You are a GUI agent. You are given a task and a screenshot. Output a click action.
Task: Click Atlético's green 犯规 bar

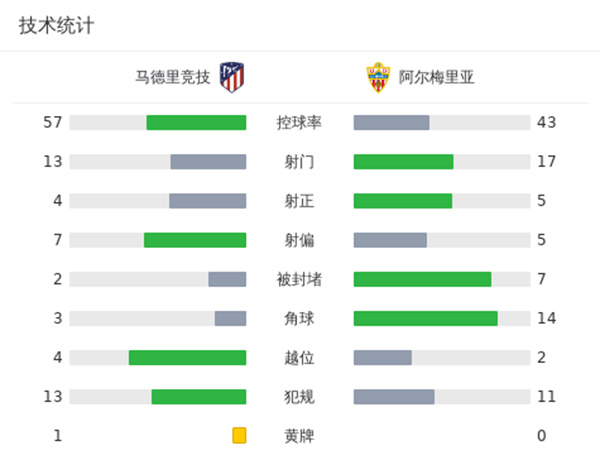point(199,396)
